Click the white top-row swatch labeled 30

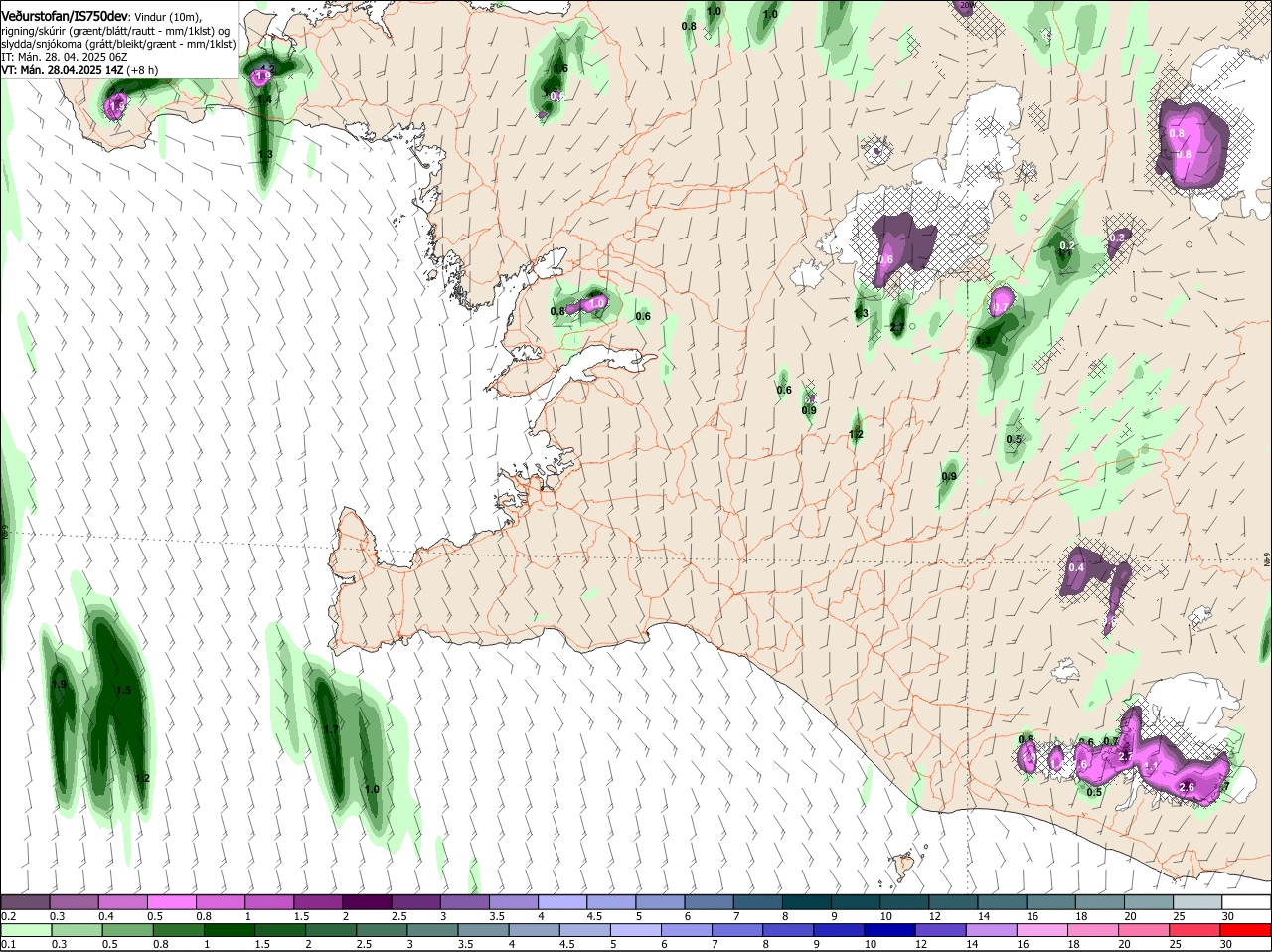point(1247,902)
